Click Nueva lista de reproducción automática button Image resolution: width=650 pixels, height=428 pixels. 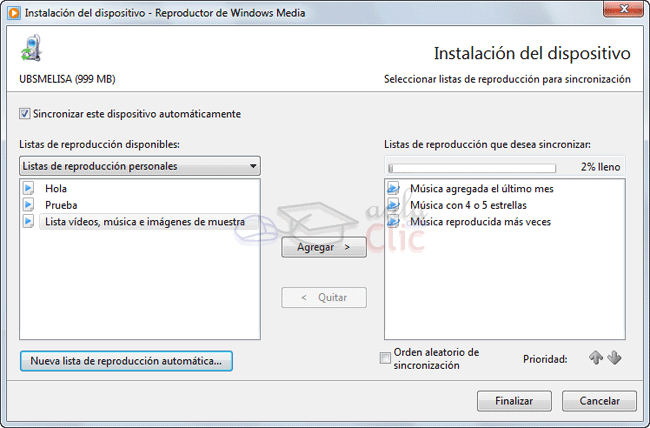pyautogui.click(x=126, y=361)
